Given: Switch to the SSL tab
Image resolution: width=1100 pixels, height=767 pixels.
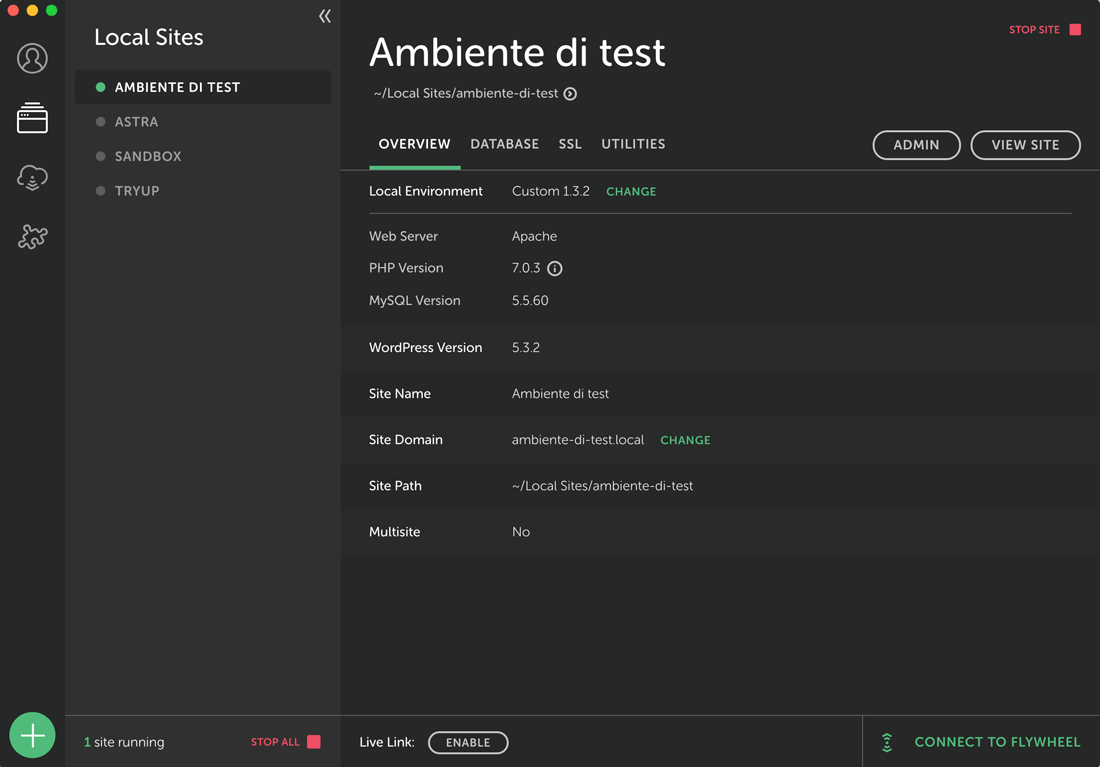Looking at the screenshot, I should (570, 144).
